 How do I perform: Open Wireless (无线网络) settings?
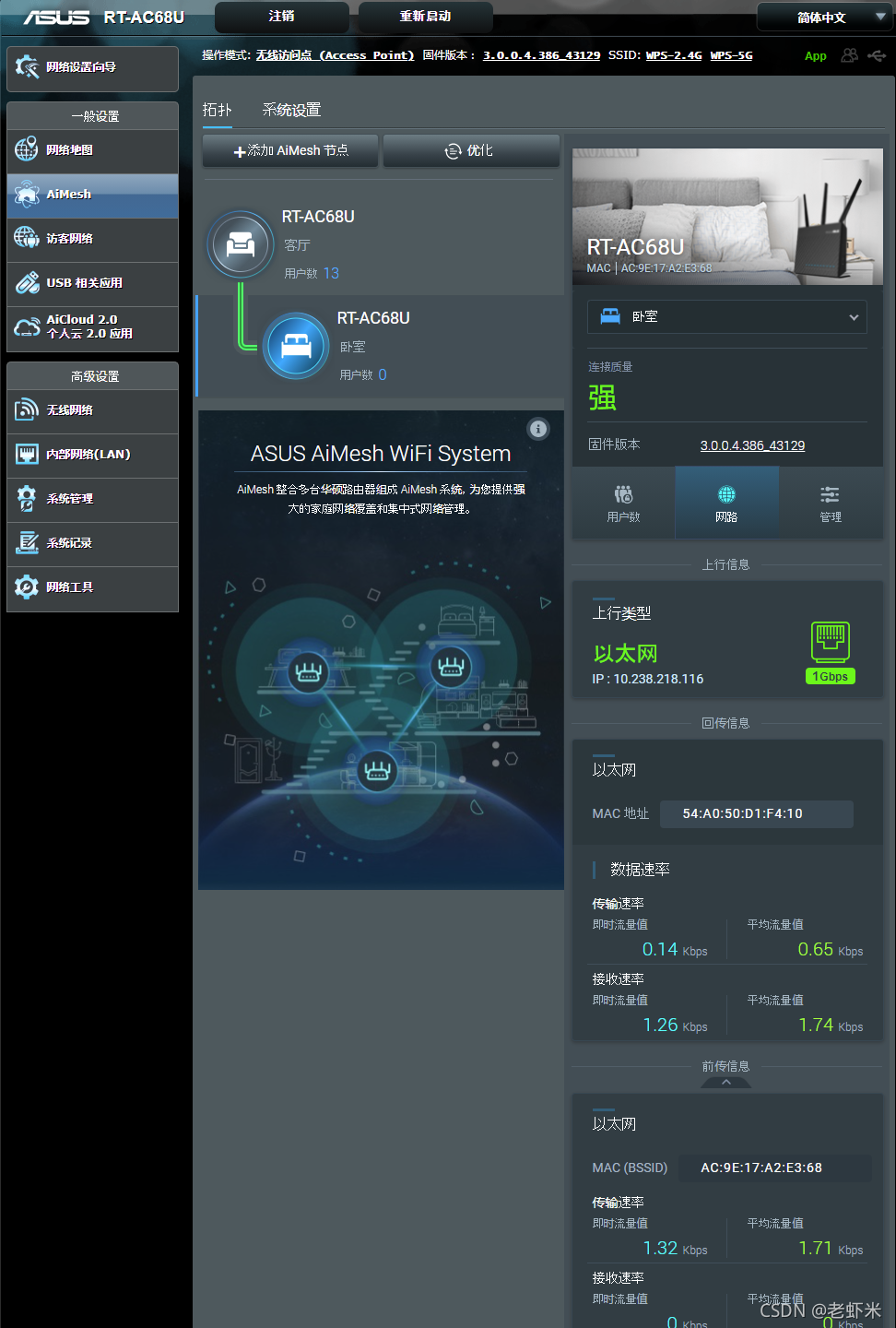[x=92, y=410]
